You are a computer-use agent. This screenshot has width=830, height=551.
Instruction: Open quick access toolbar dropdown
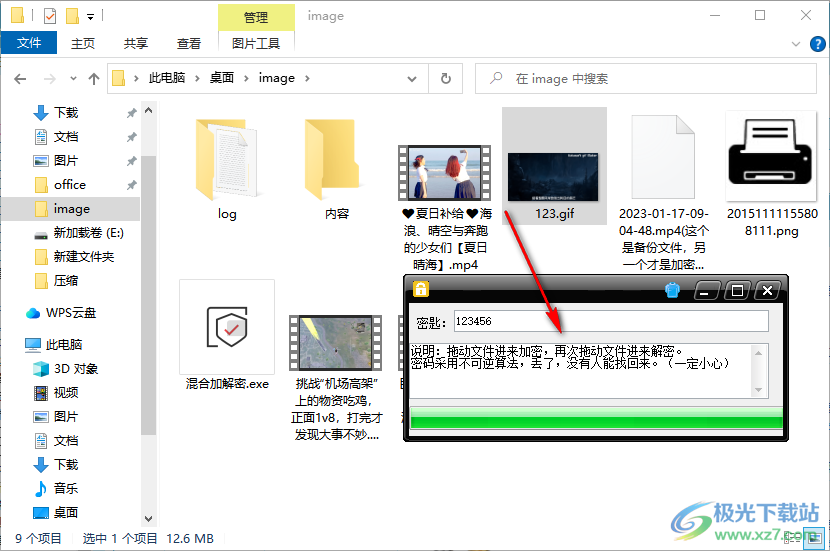coord(91,17)
